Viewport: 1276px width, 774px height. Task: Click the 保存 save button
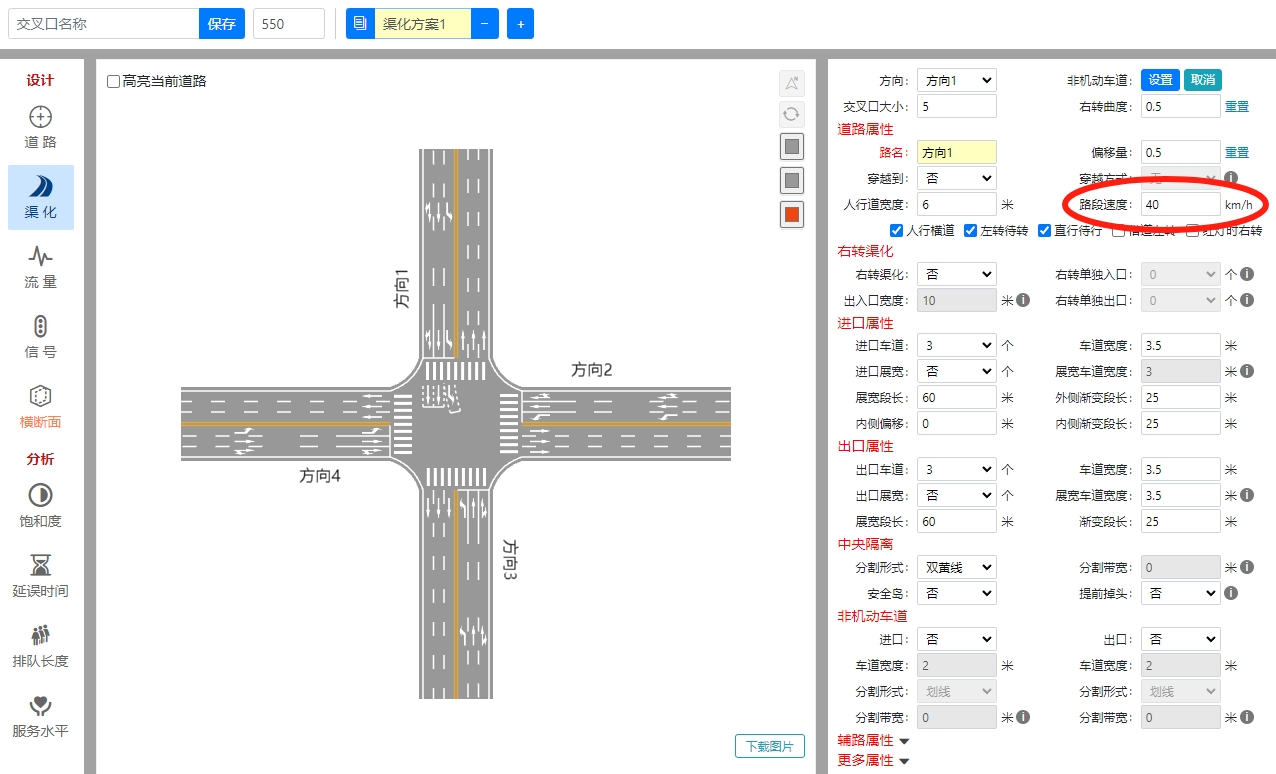[221, 24]
